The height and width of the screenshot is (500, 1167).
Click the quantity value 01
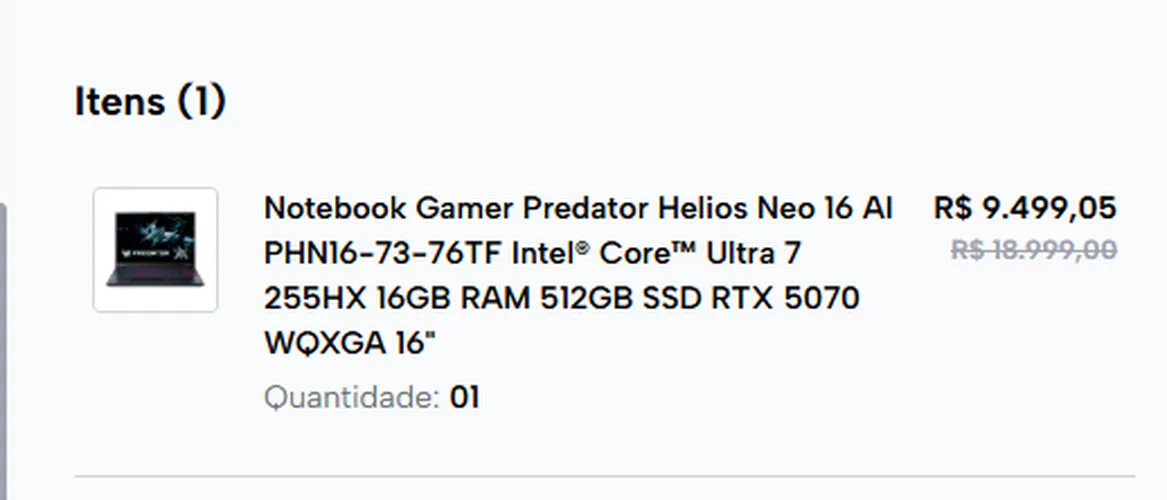[464, 398]
